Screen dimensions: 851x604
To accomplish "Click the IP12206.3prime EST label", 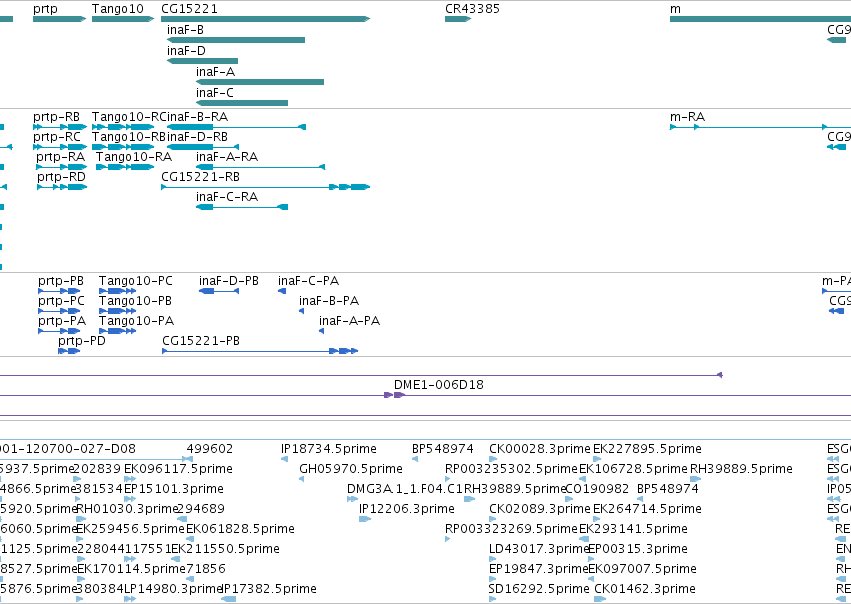I will coord(407,509).
